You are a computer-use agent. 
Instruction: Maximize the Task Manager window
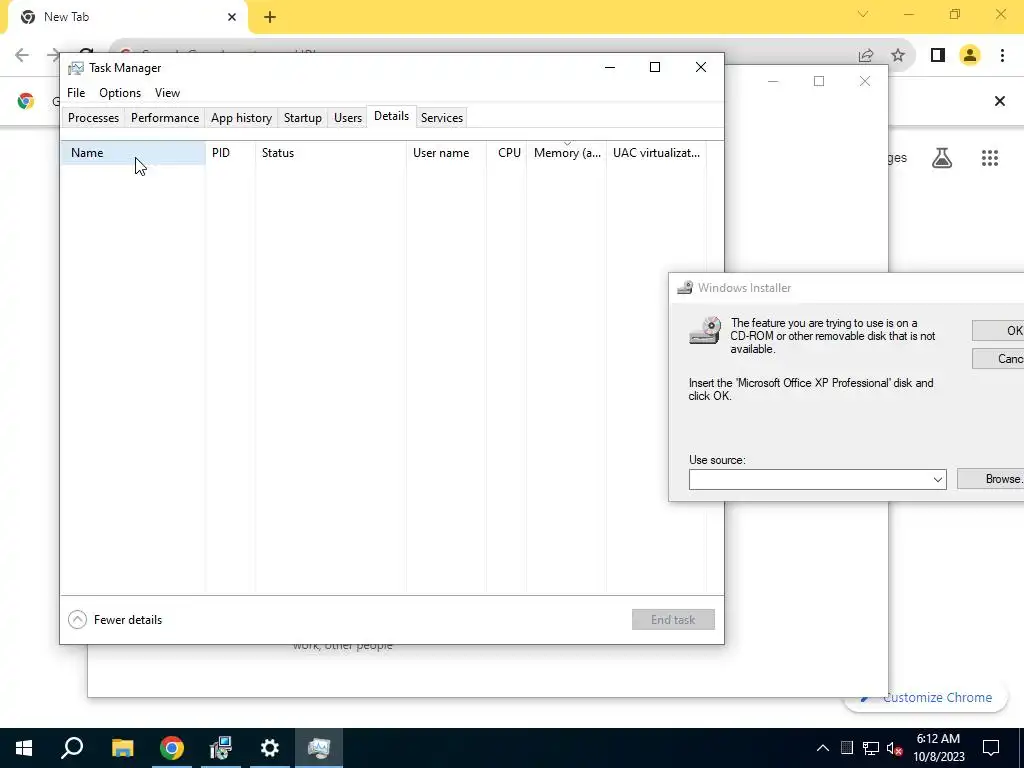[655, 67]
